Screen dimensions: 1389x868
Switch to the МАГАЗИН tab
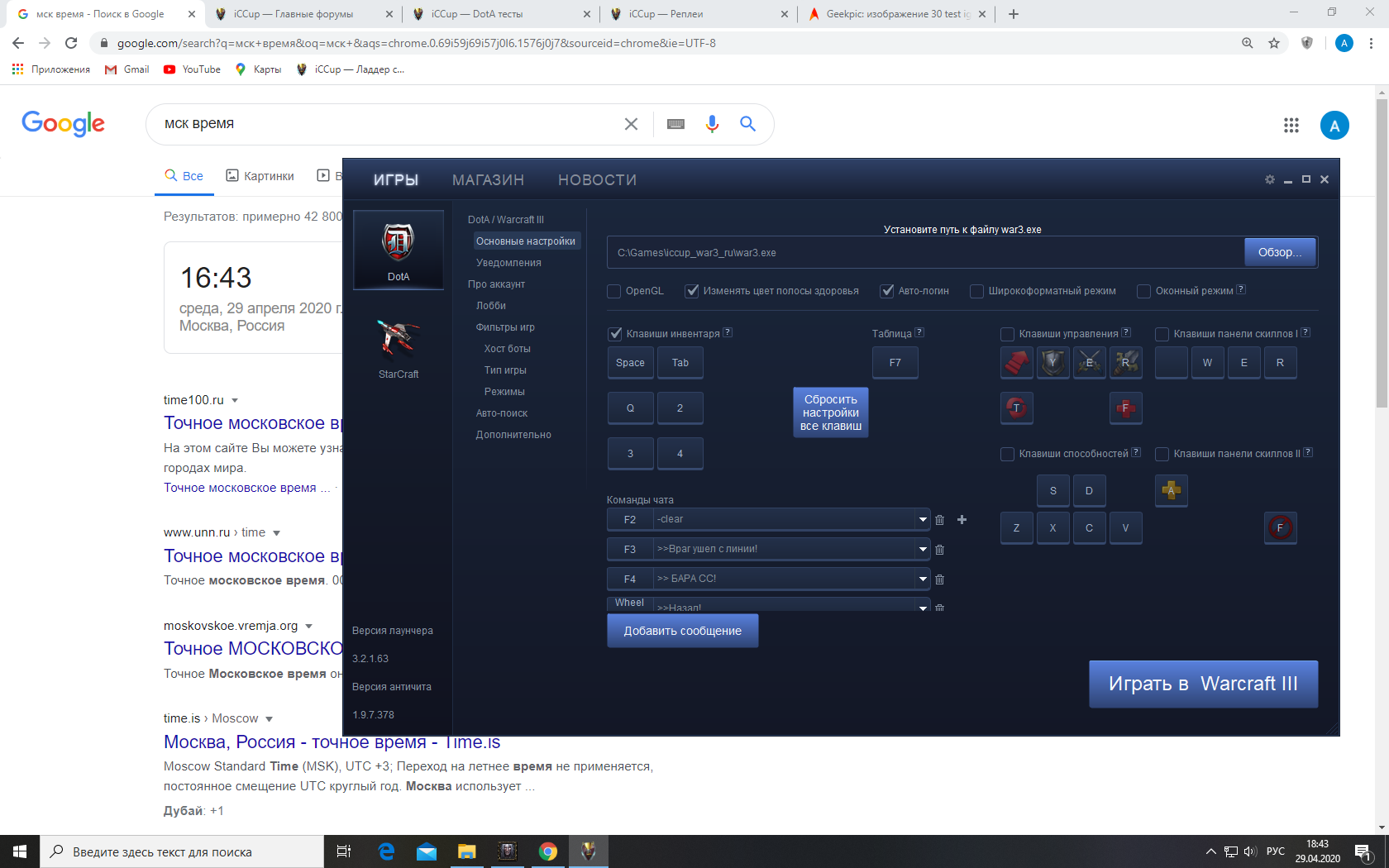[x=488, y=180]
